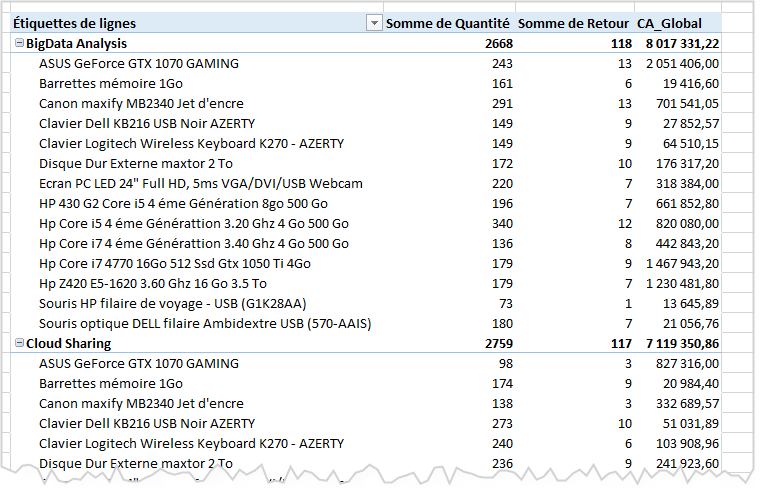The height and width of the screenshot is (500, 770).
Task: Click CA_Global value 1 467 943,20
Action: click(682, 264)
